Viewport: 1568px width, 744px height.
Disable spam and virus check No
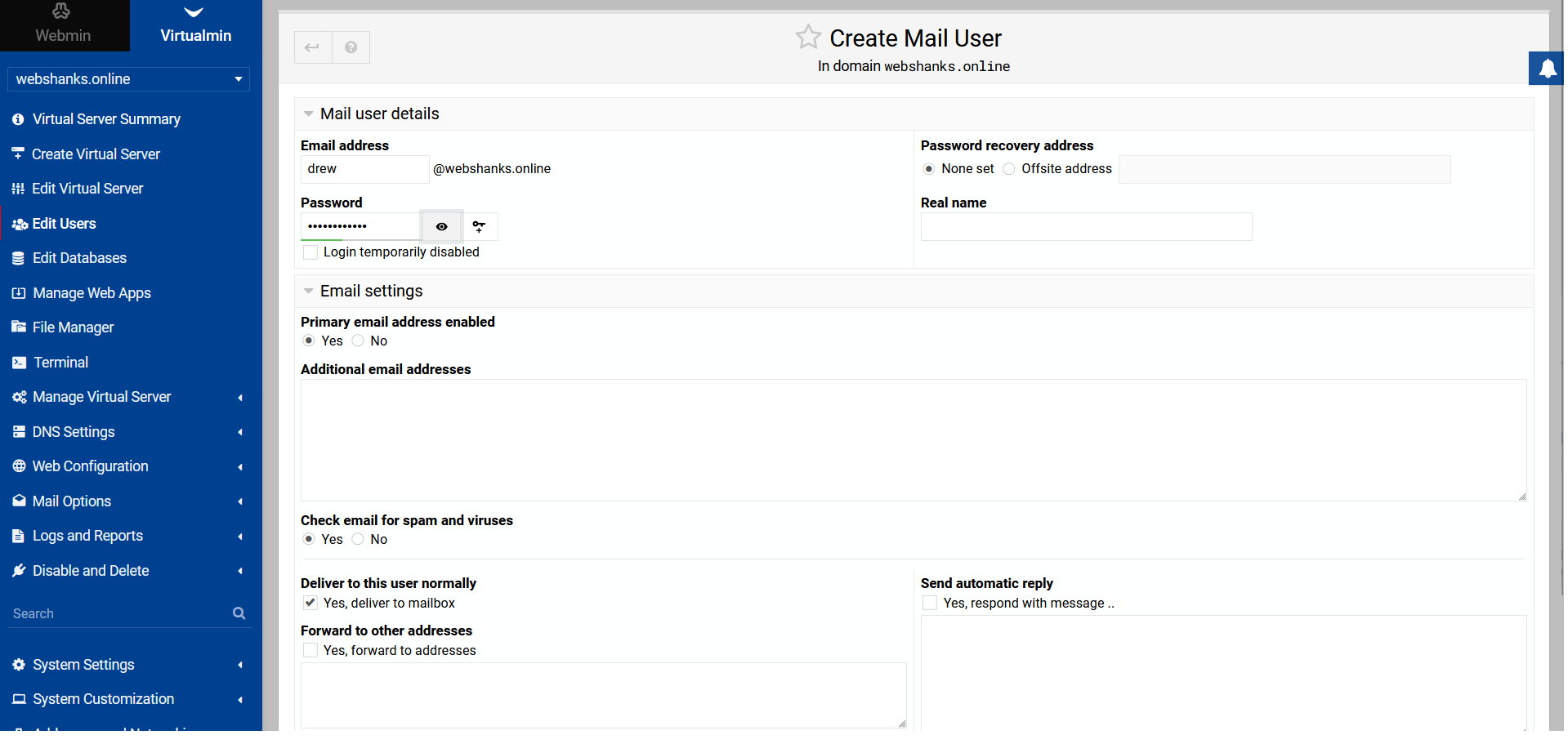click(x=358, y=539)
